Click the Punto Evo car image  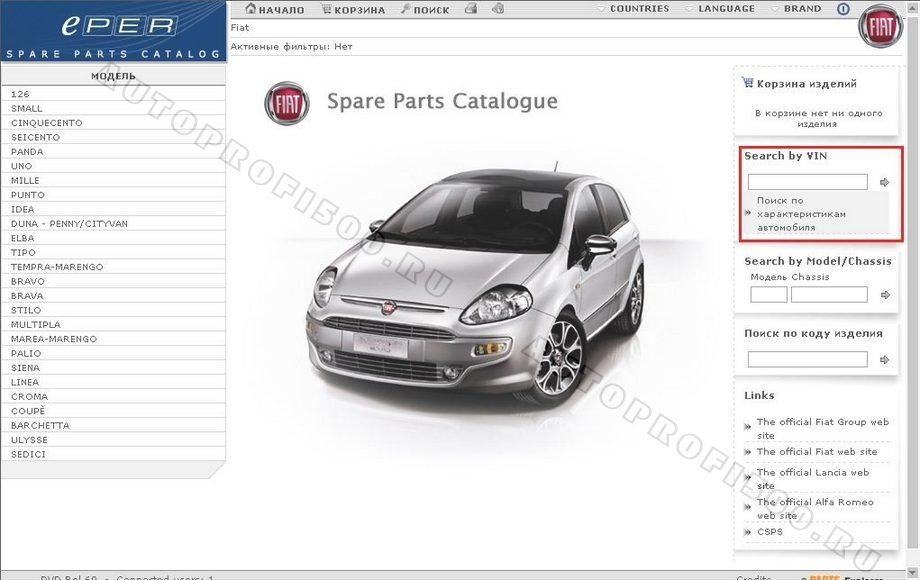(x=474, y=287)
